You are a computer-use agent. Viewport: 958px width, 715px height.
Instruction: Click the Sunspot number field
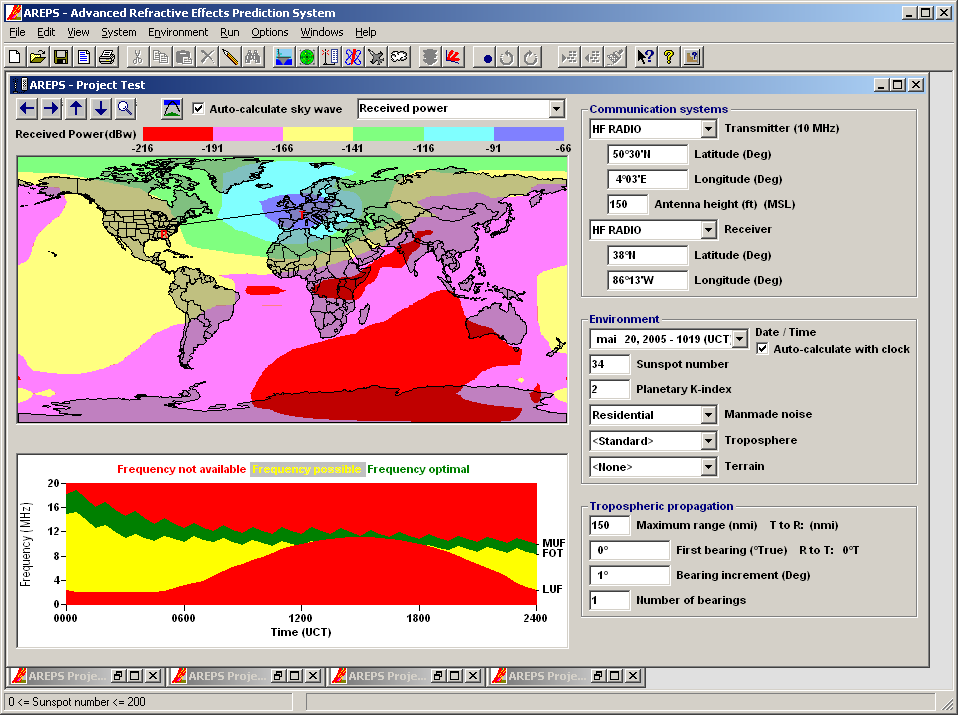[609, 364]
